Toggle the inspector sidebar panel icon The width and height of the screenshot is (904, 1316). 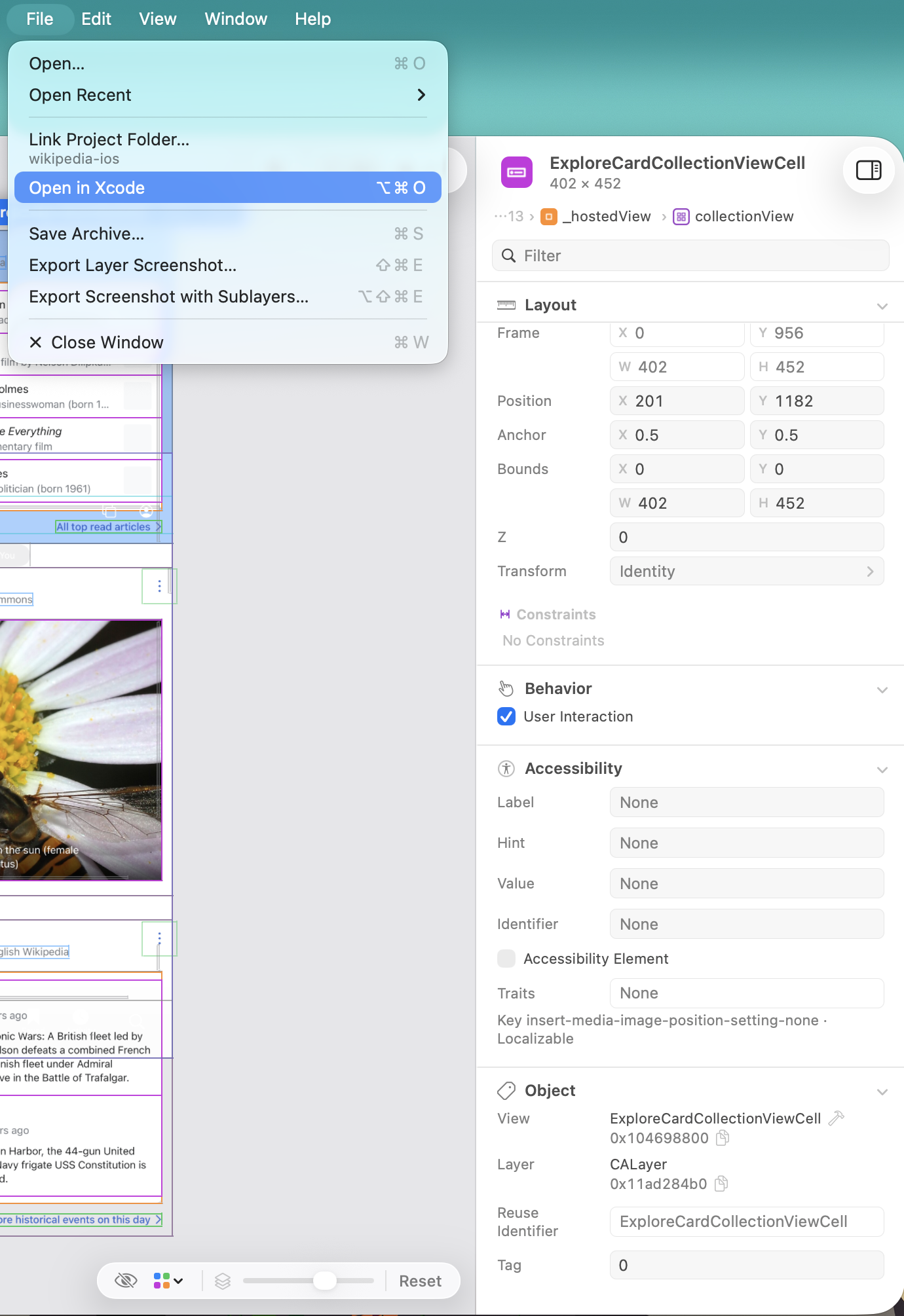869,171
